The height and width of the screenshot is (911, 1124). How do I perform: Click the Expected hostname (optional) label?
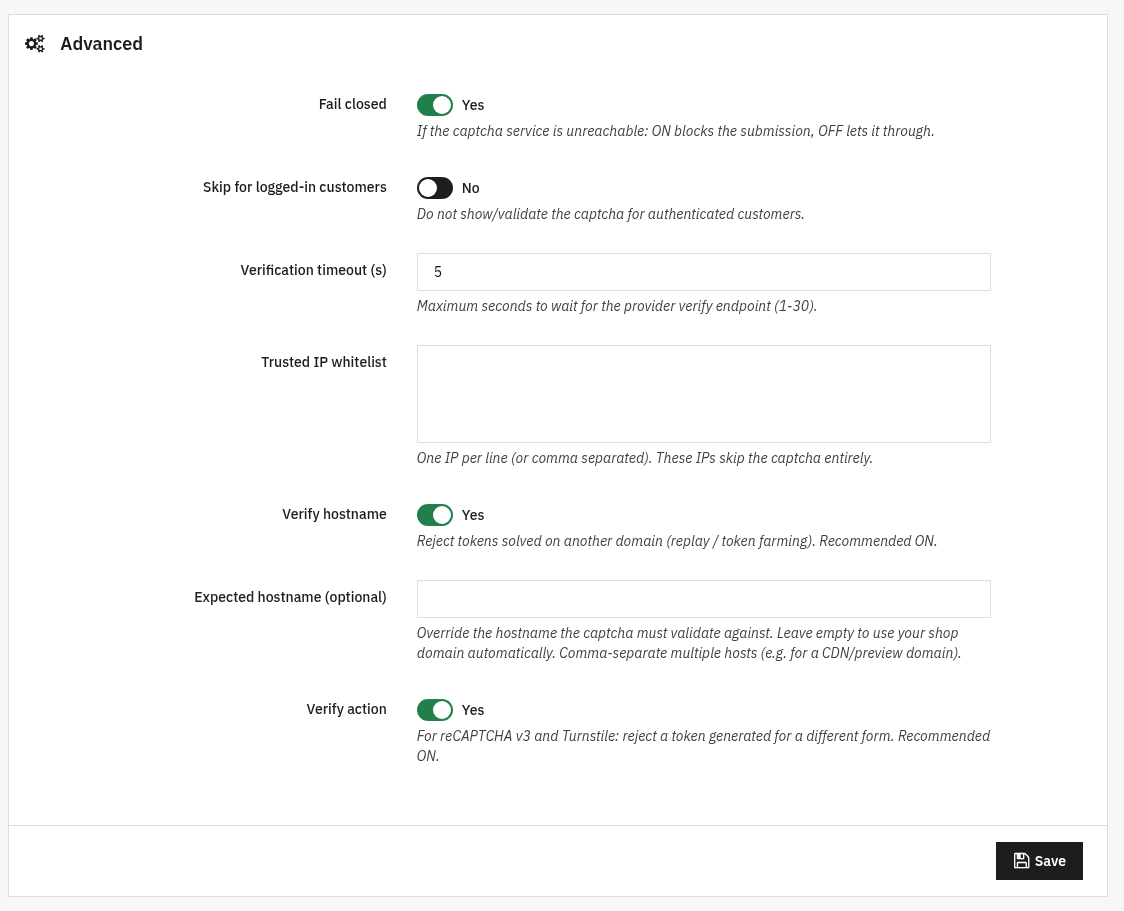click(290, 597)
